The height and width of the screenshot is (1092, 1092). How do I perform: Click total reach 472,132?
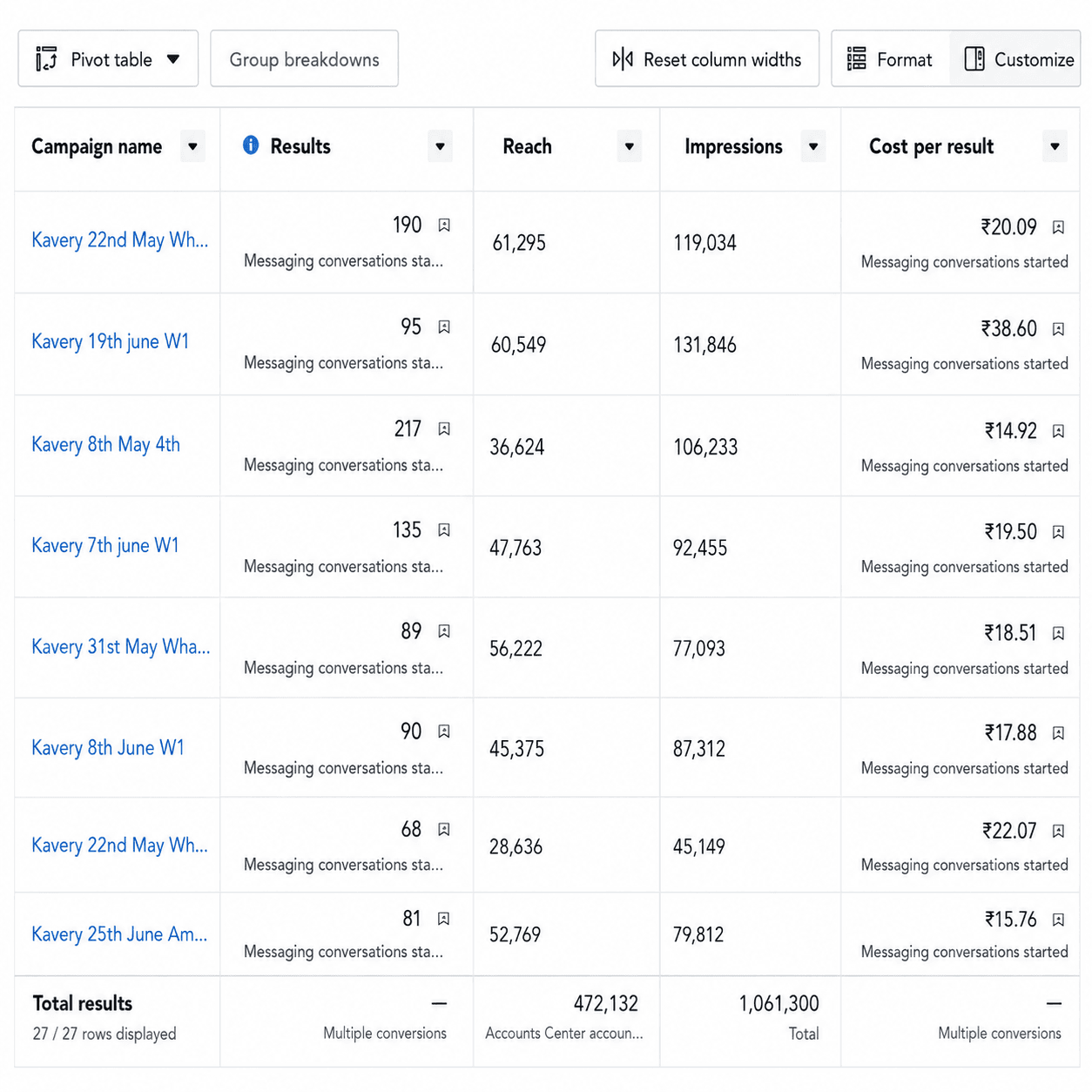click(606, 1003)
